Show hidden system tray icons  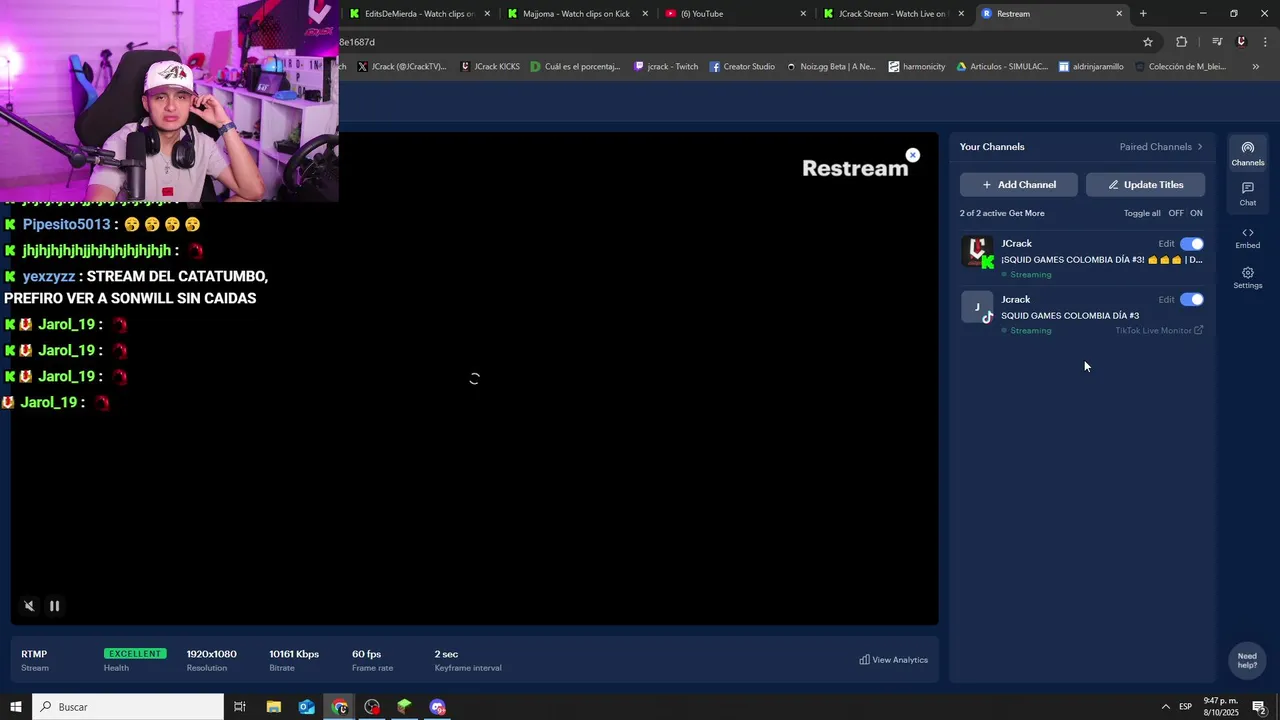[x=1164, y=707]
